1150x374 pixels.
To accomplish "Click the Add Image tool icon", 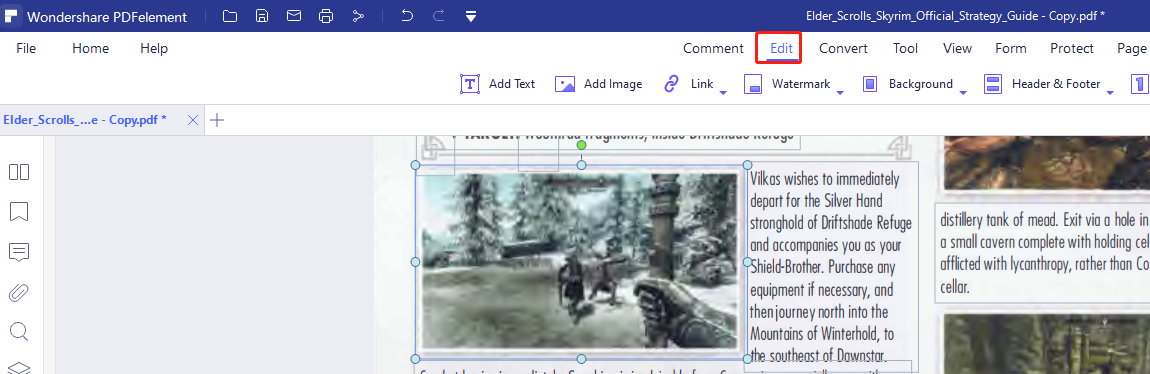I will (565, 84).
